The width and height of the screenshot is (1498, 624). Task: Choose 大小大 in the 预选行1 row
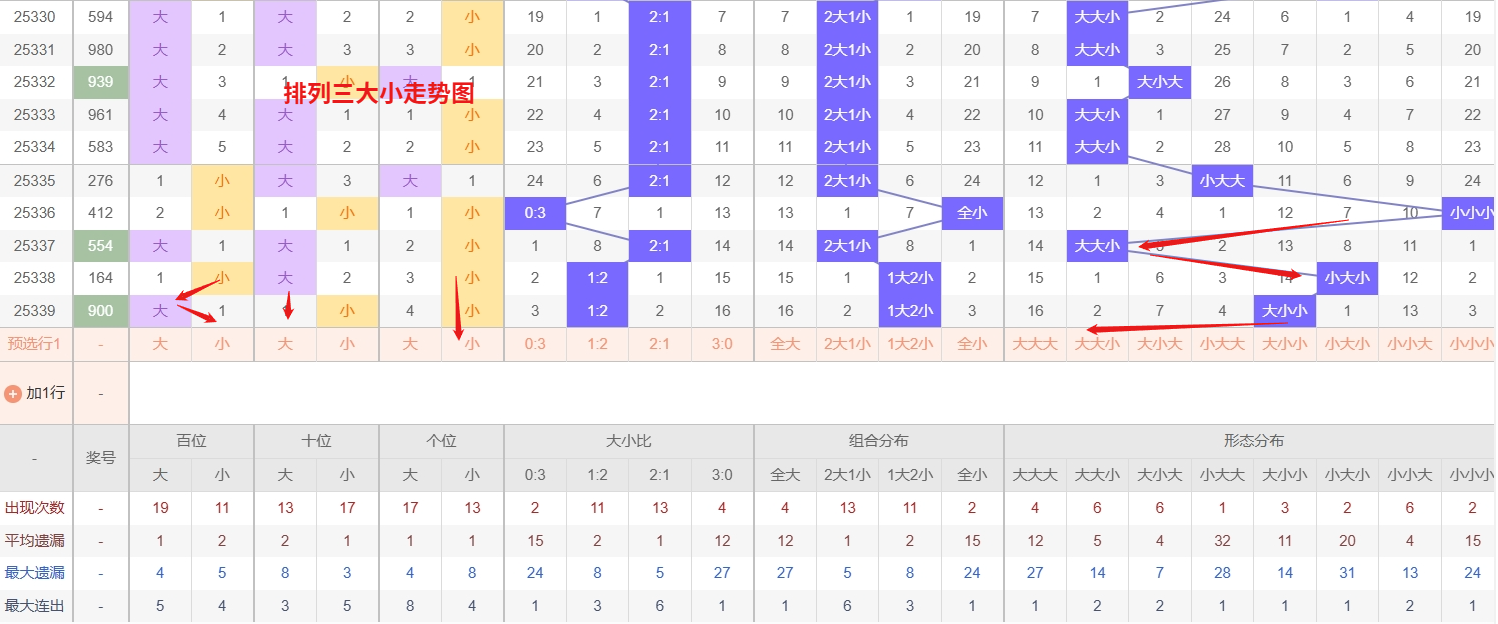point(1160,344)
